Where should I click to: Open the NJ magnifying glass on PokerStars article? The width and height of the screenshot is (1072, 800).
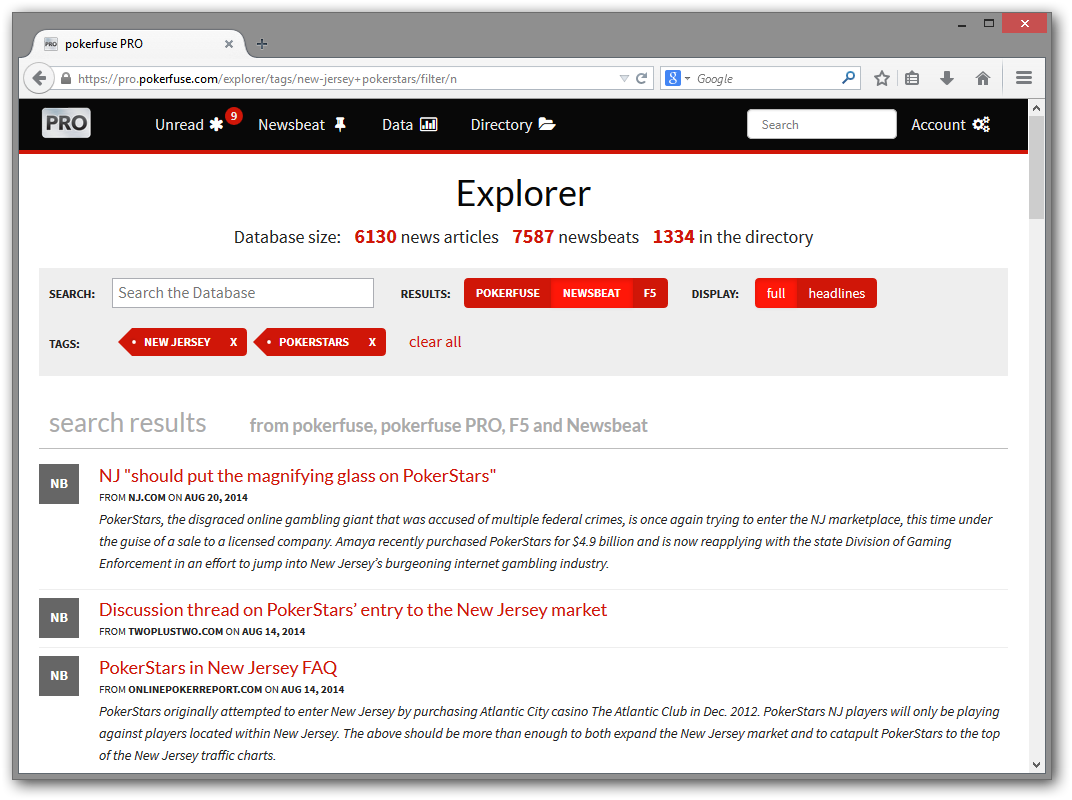(297, 476)
